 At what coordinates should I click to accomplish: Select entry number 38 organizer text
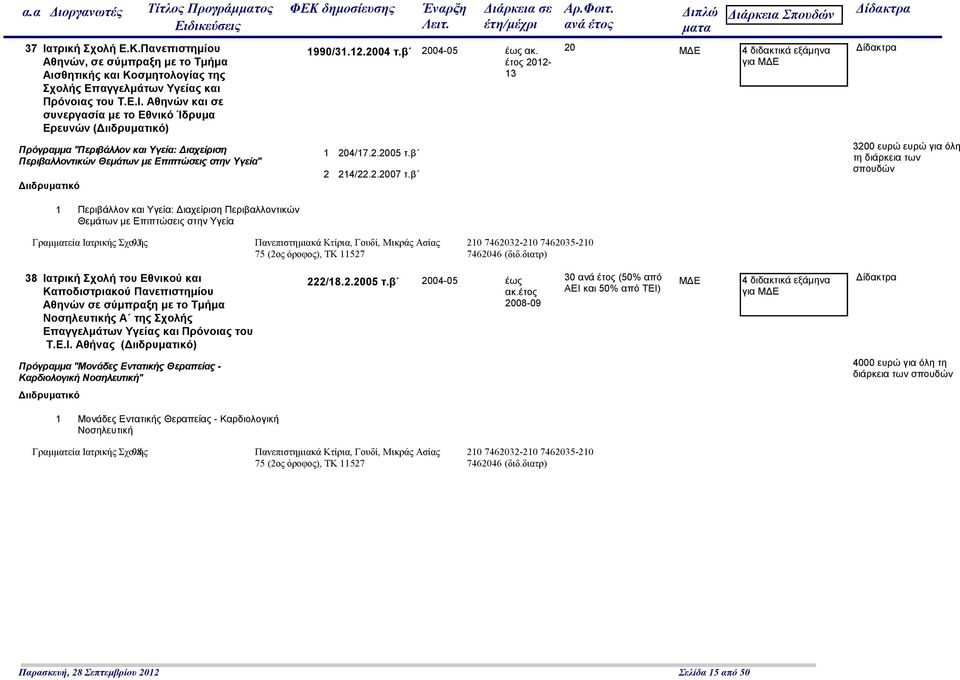click(x=148, y=312)
